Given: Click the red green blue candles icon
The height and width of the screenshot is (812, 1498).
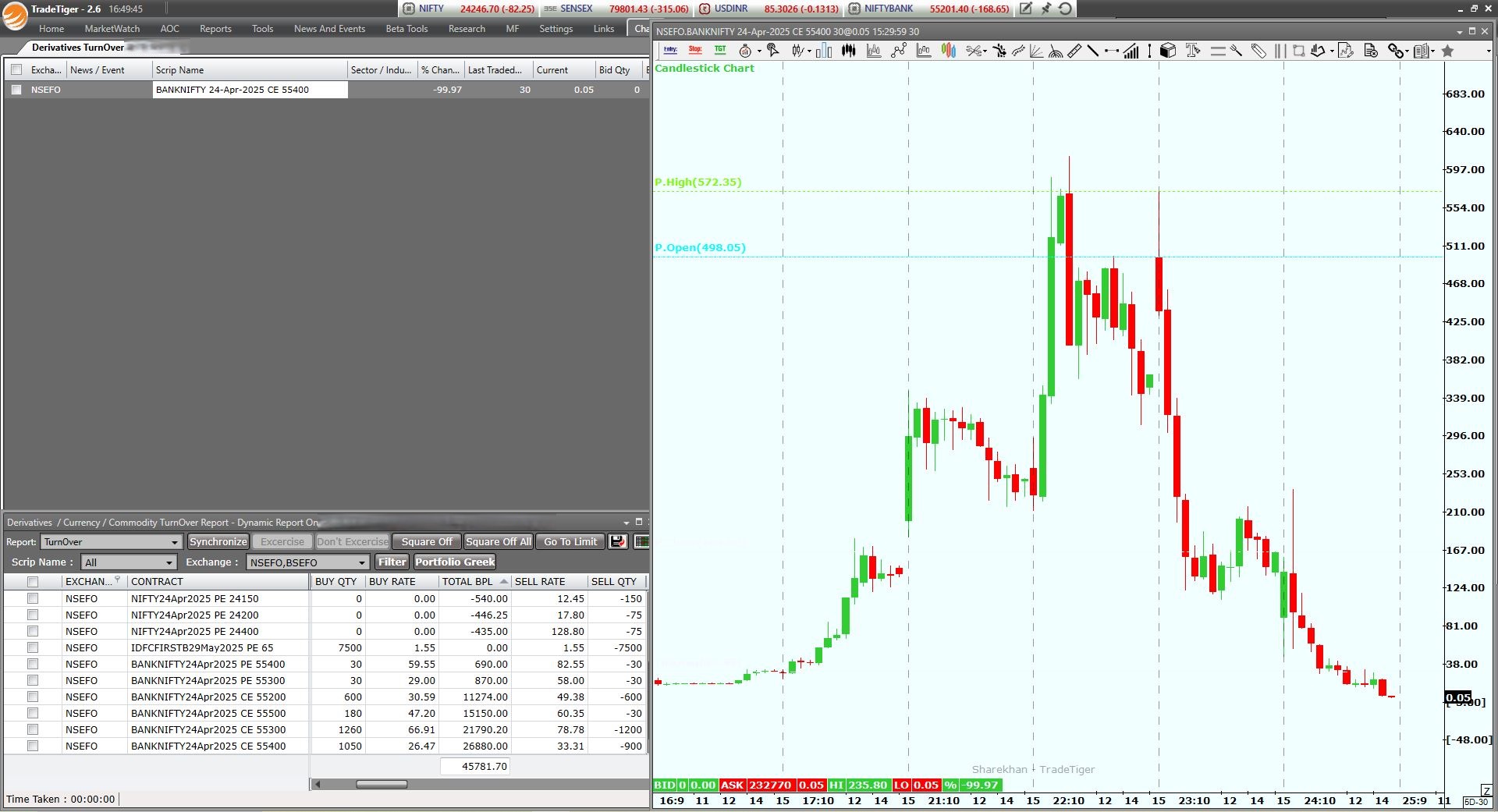Looking at the screenshot, I should (x=948, y=51).
